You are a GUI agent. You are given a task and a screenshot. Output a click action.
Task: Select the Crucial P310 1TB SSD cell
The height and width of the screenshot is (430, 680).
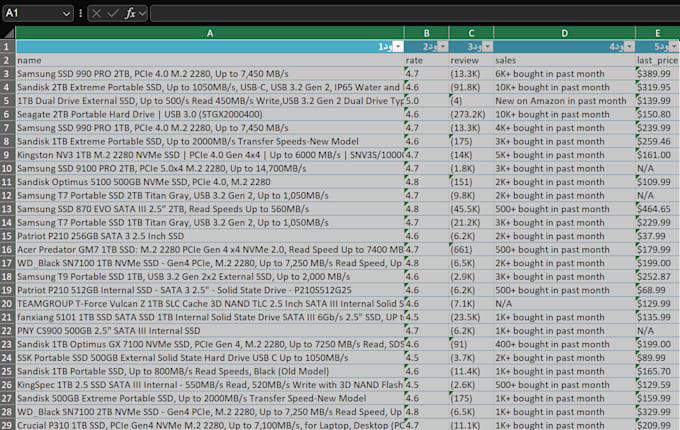click(x=210, y=425)
